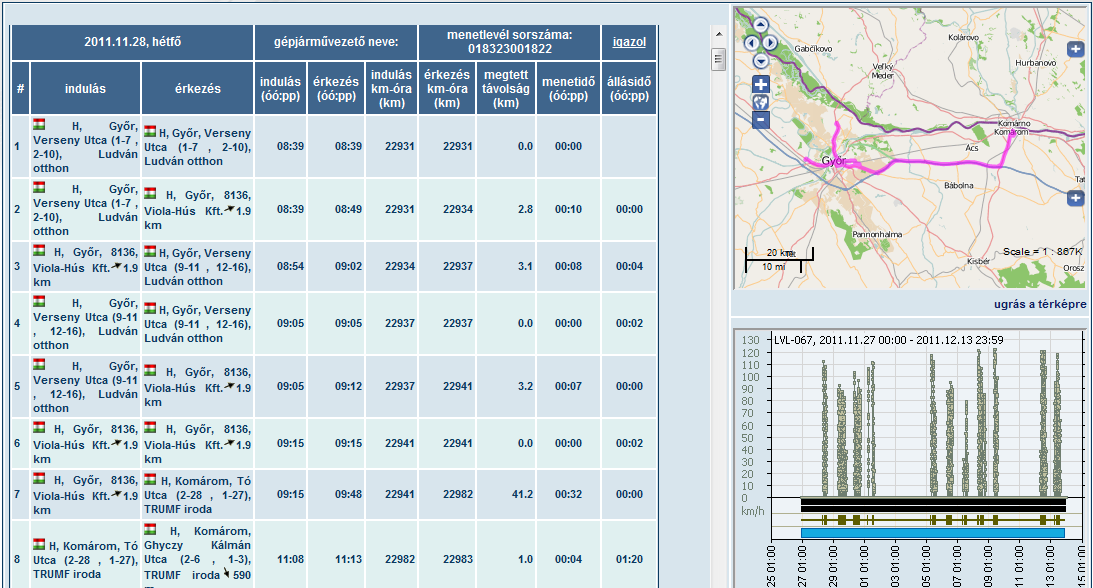Follow the 'ugrás a térképre' link

pos(1040,304)
